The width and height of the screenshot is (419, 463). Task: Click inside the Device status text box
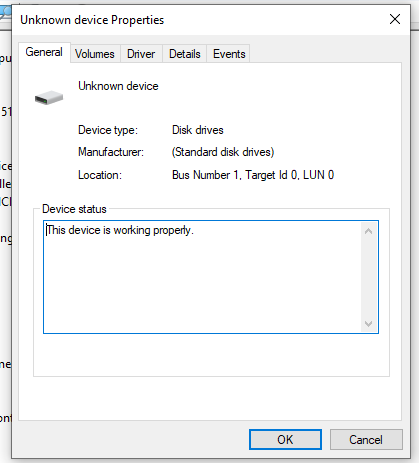211,277
